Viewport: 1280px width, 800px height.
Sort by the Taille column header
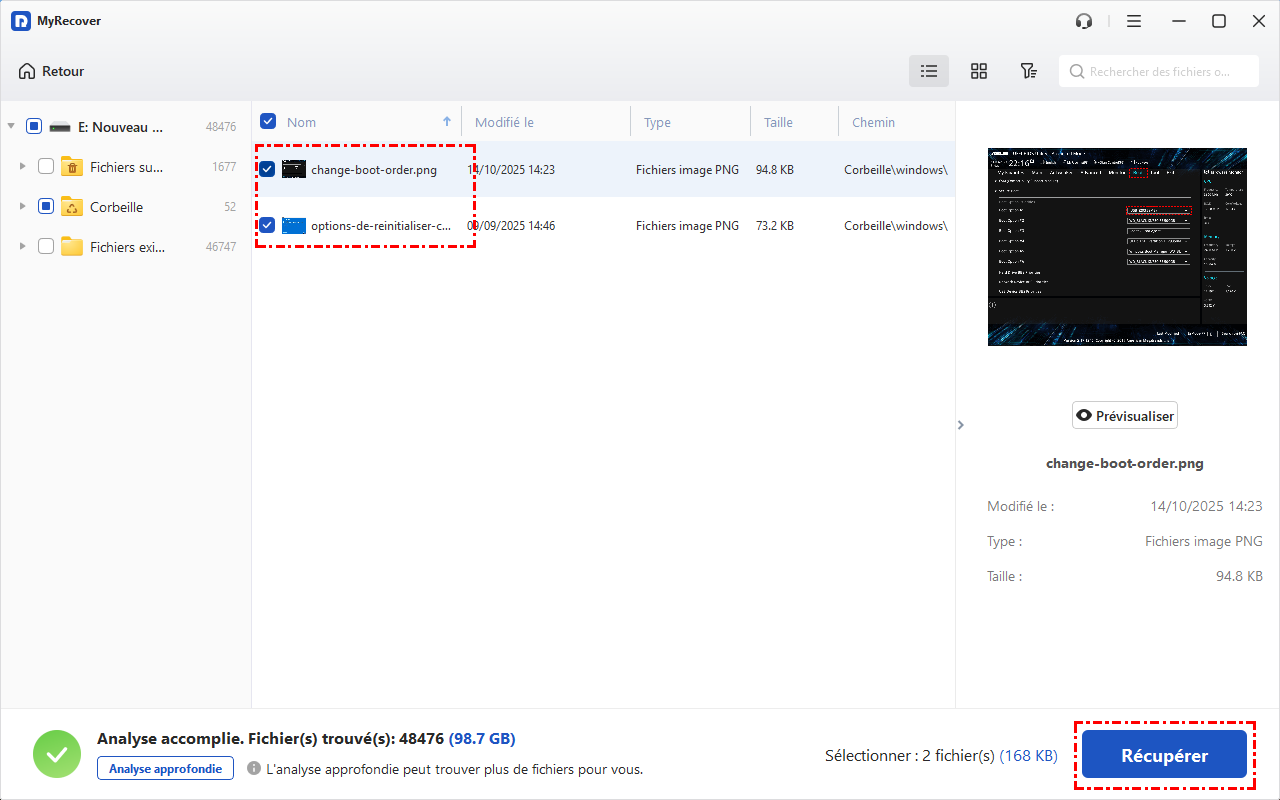pyautogui.click(x=778, y=122)
